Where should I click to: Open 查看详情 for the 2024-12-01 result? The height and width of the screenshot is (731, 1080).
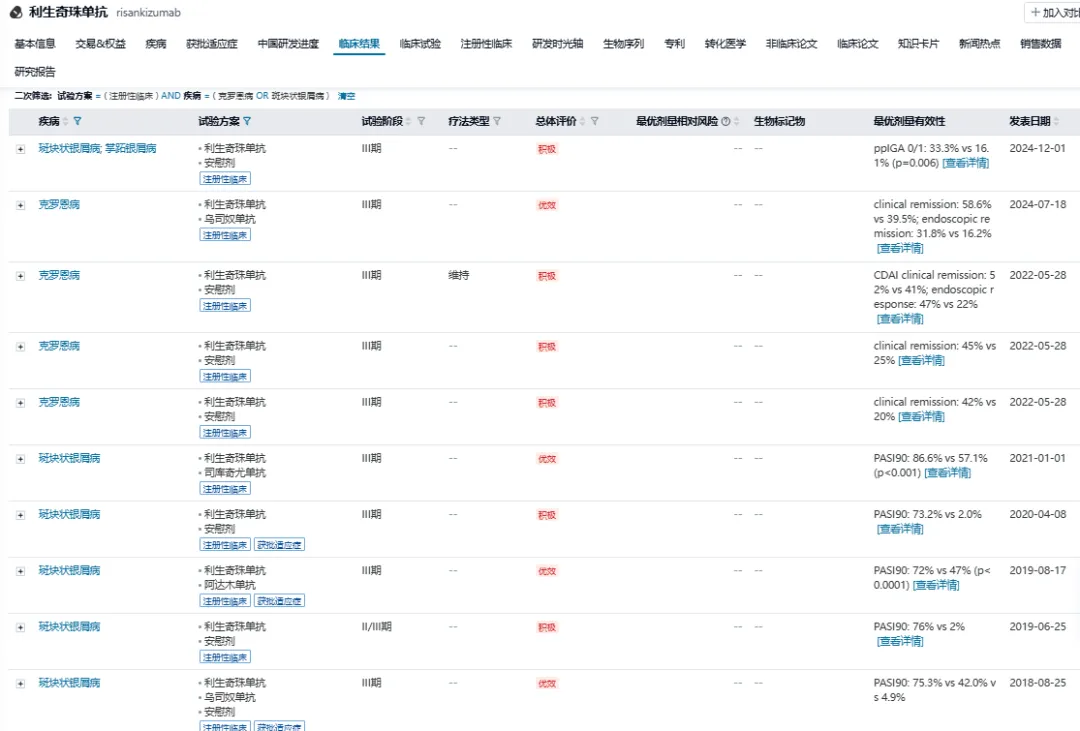pyautogui.click(x=965, y=163)
